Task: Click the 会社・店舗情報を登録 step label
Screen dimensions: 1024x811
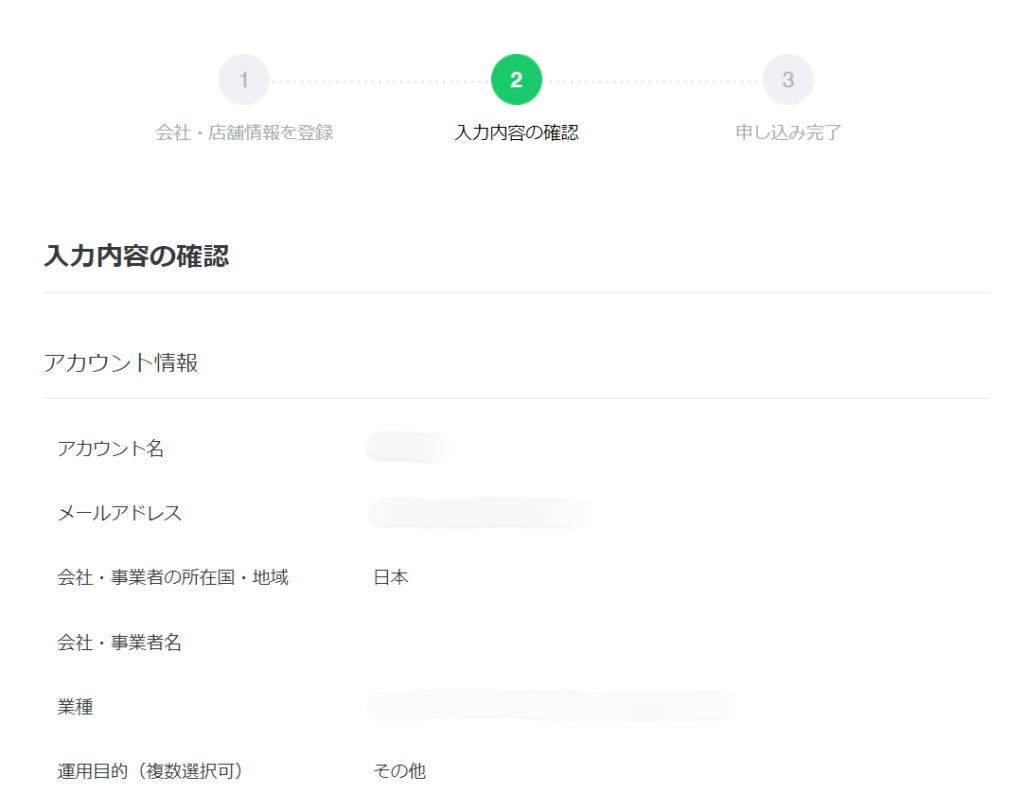Action: tap(243, 131)
